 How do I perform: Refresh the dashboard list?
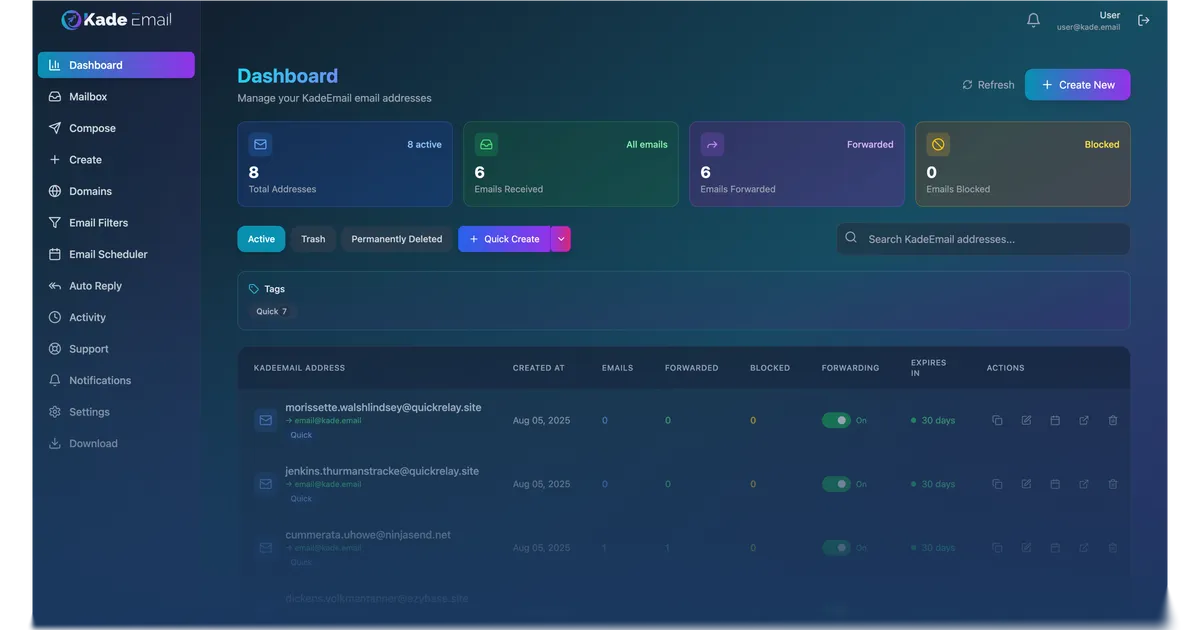click(988, 85)
